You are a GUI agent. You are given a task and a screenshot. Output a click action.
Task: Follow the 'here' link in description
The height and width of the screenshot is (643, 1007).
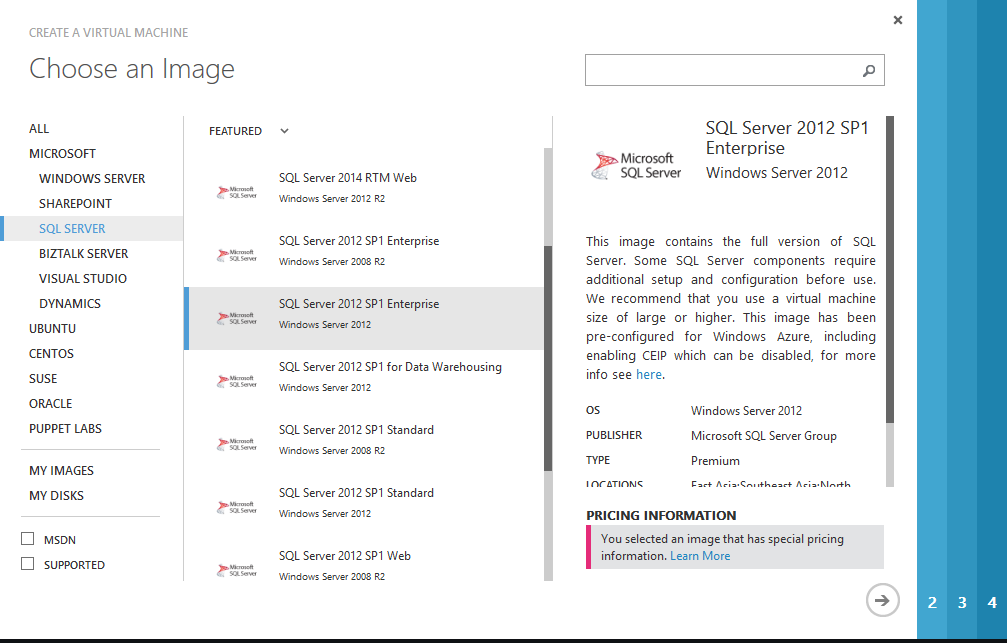(649, 374)
